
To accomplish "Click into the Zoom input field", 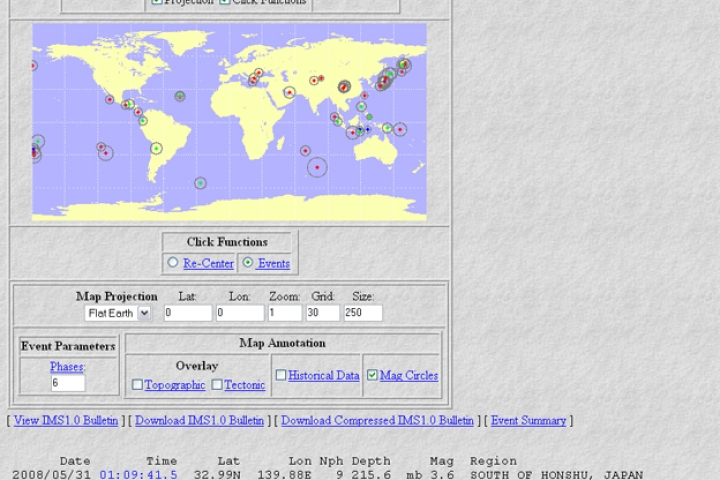I will pyautogui.click(x=285, y=313).
